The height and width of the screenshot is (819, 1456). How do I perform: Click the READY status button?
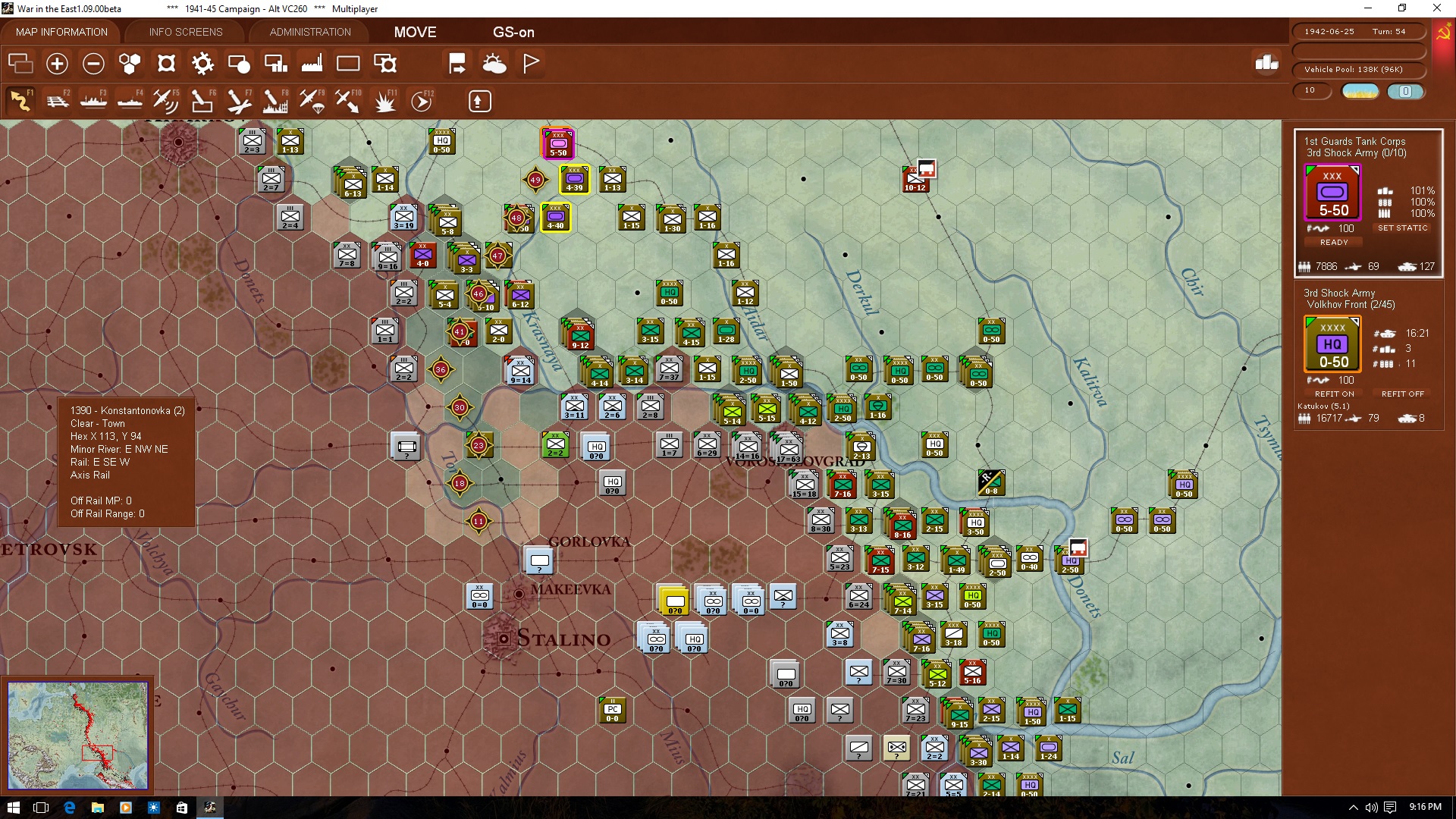[1334, 242]
